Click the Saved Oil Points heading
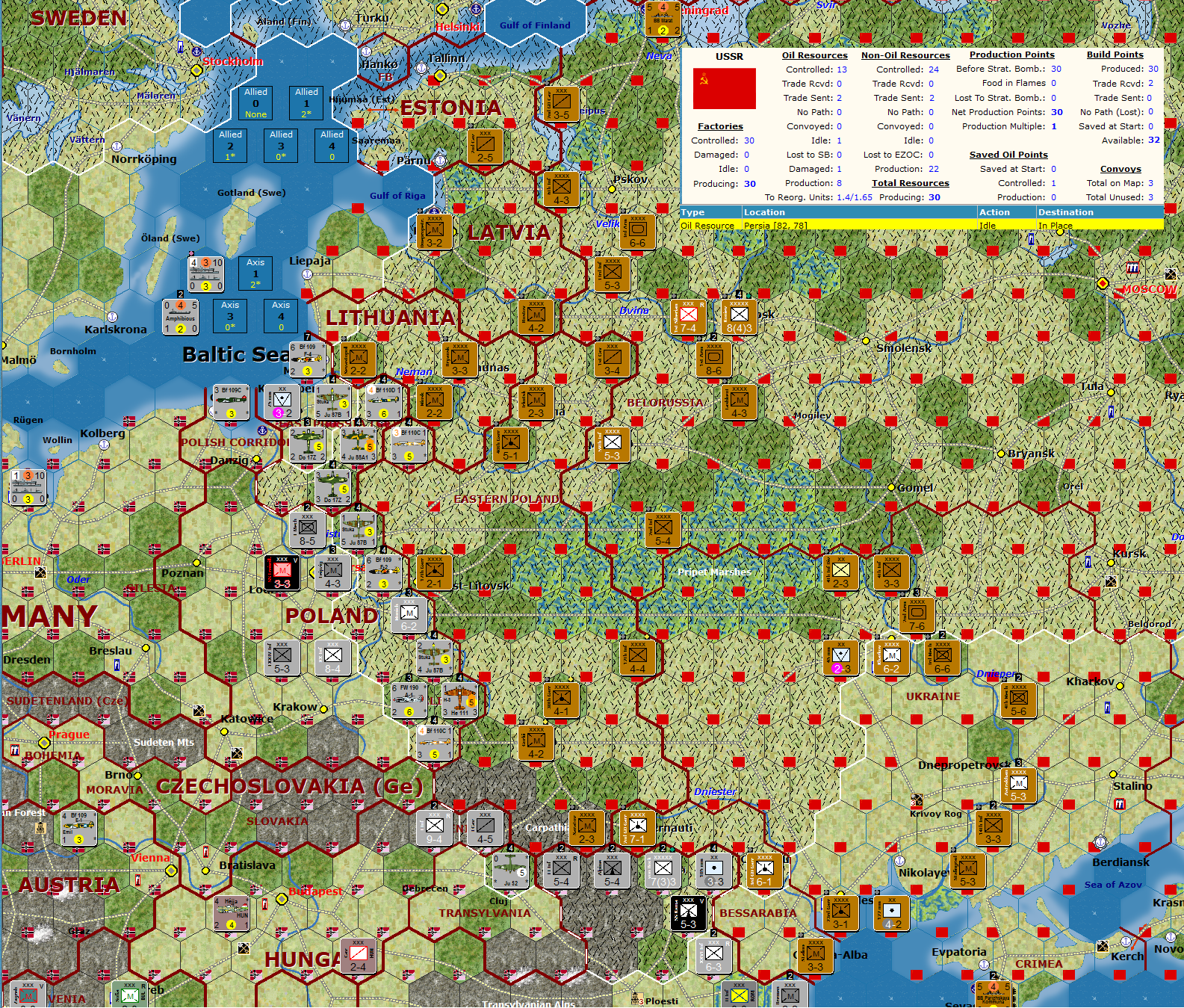This screenshot has height=1008, width=1184. coord(1008,155)
